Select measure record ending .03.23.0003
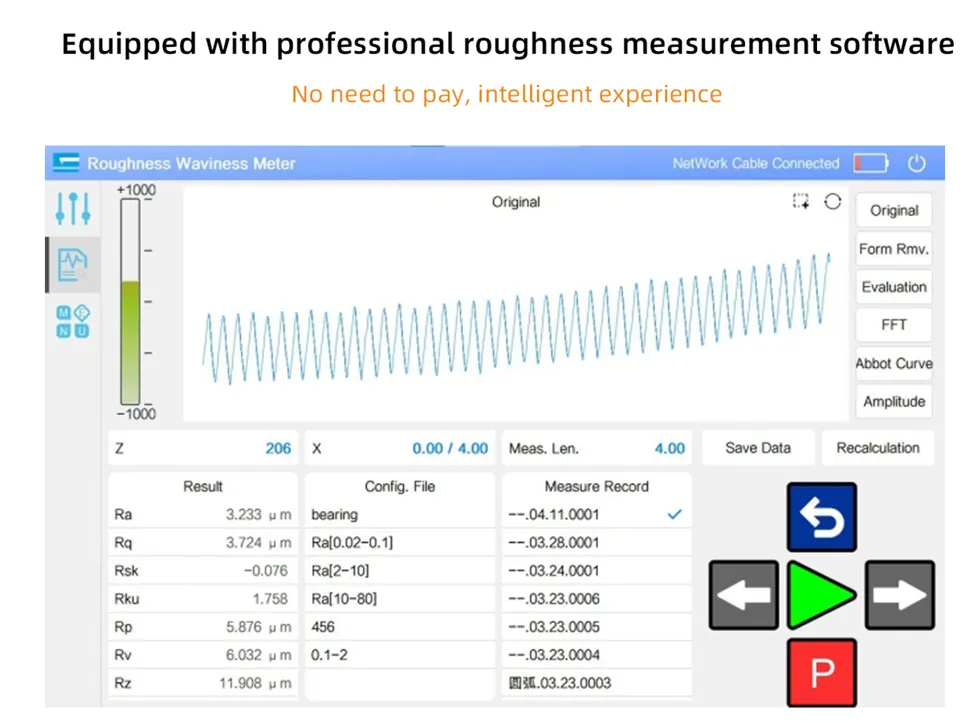 click(x=597, y=683)
